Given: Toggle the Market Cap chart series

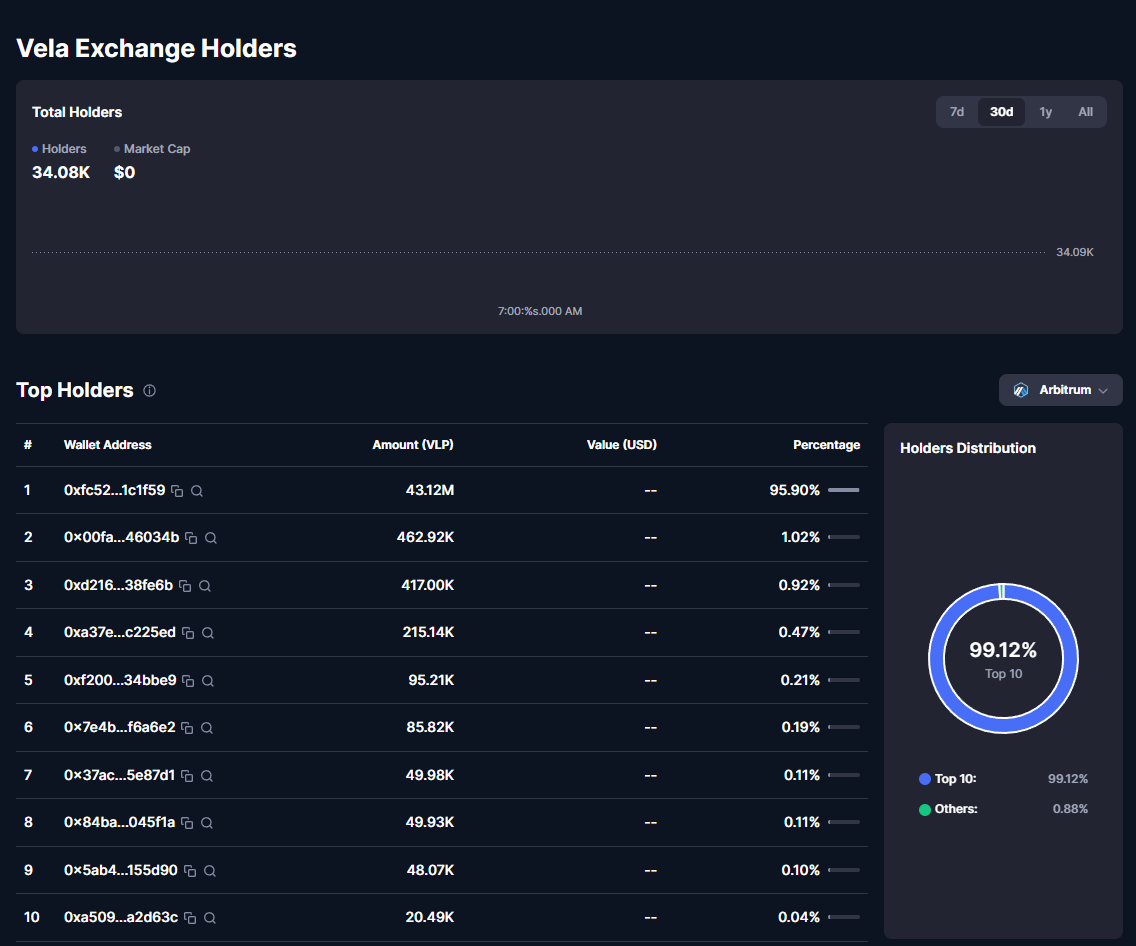Looking at the screenshot, I should tap(152, 149).
